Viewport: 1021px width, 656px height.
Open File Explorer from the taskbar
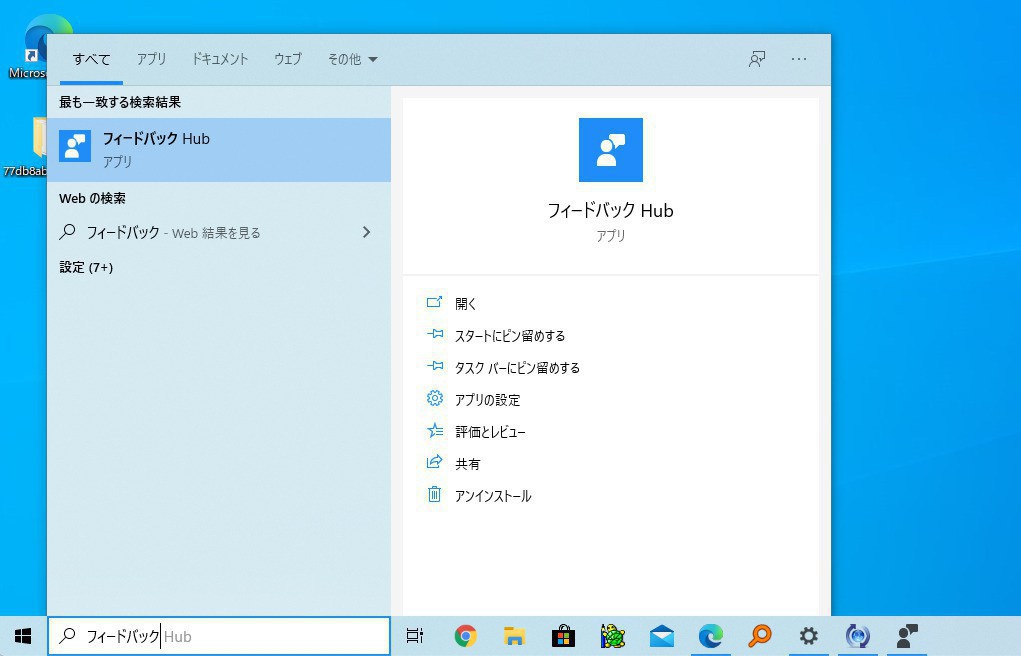tap(514, 636)
